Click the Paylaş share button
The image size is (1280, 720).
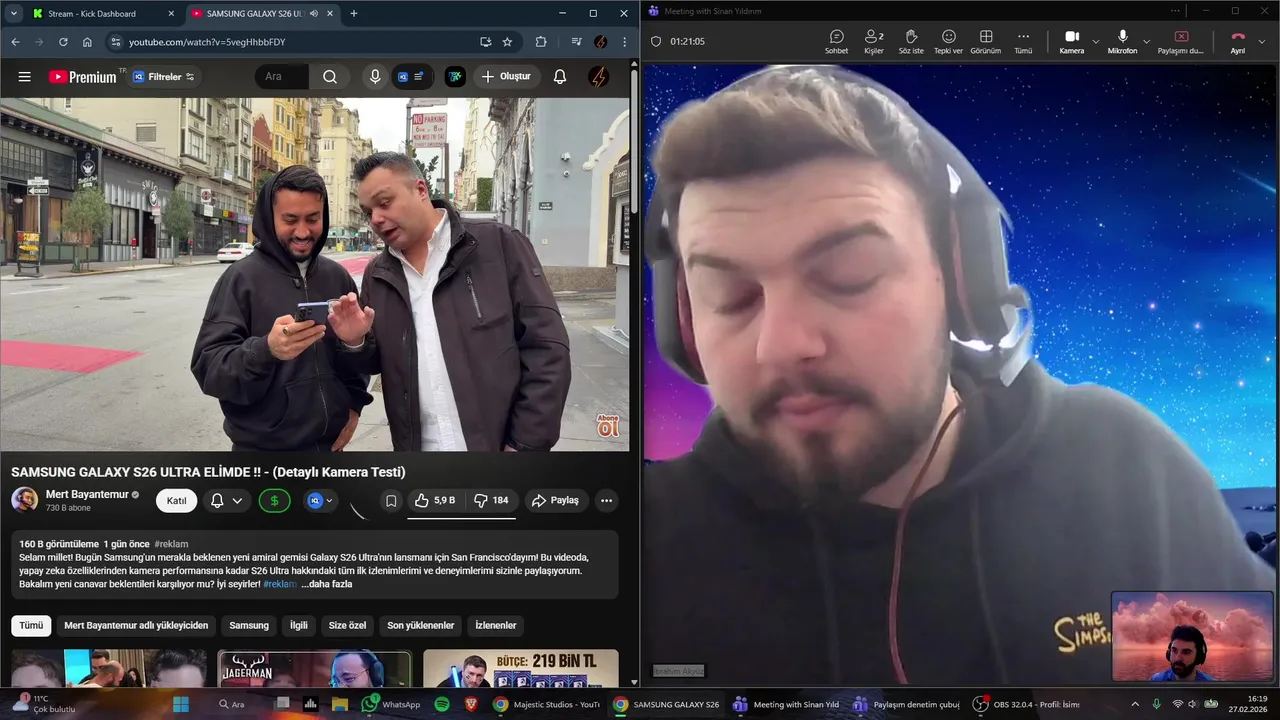point(555,501)
